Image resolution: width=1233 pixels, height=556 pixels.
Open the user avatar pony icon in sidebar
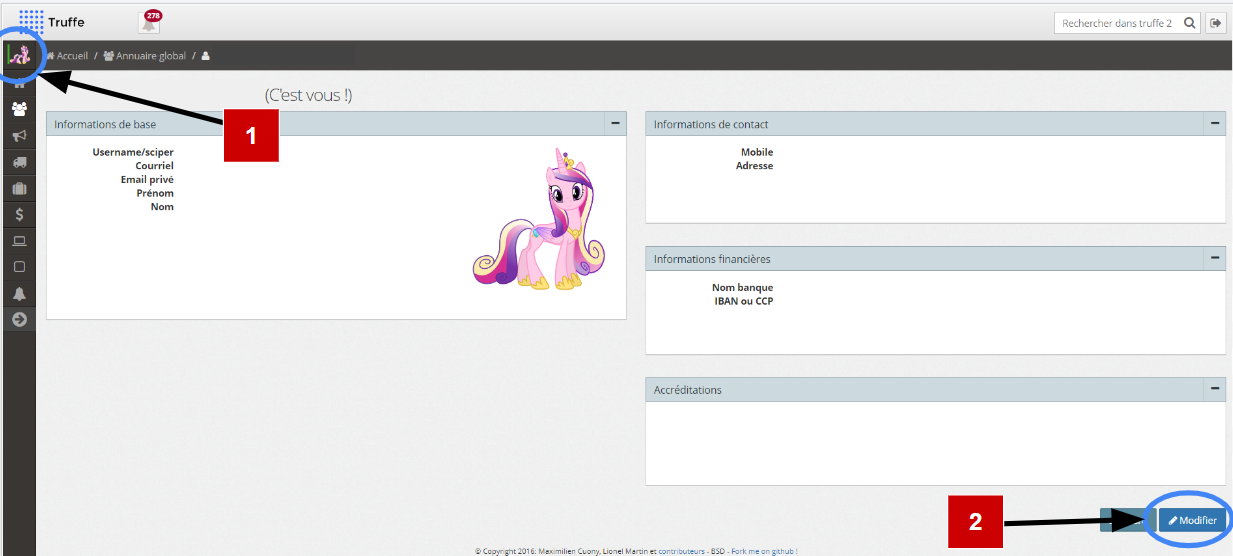(x=19, y=55)
